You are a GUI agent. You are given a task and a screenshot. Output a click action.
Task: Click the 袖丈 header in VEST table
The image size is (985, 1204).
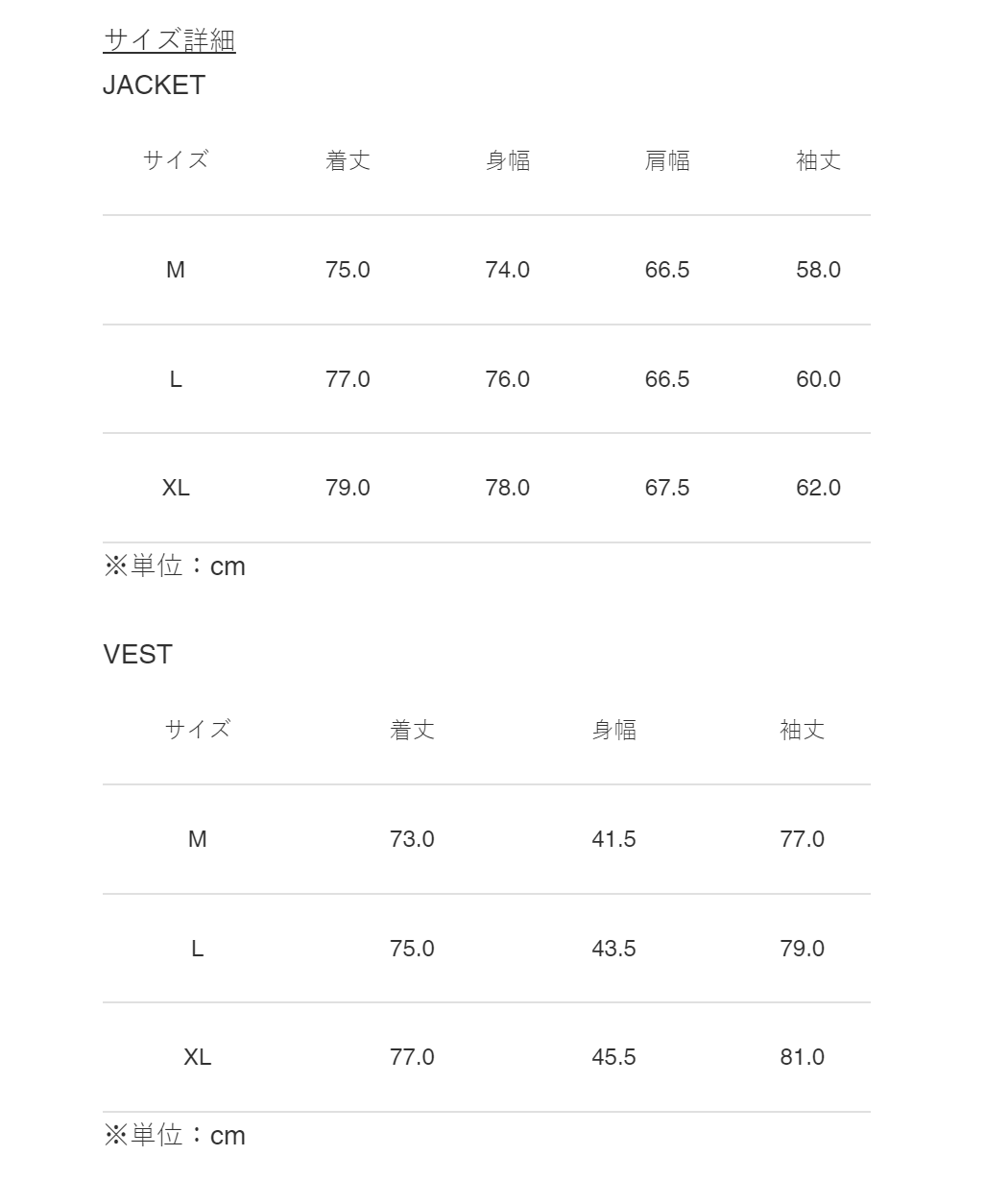(803, 730)
